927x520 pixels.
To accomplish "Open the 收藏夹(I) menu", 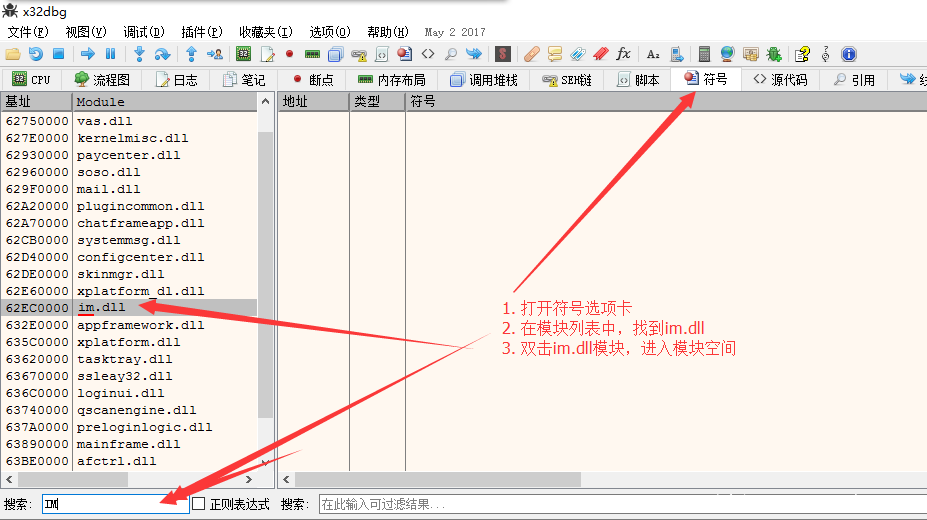I will point(265,32).
